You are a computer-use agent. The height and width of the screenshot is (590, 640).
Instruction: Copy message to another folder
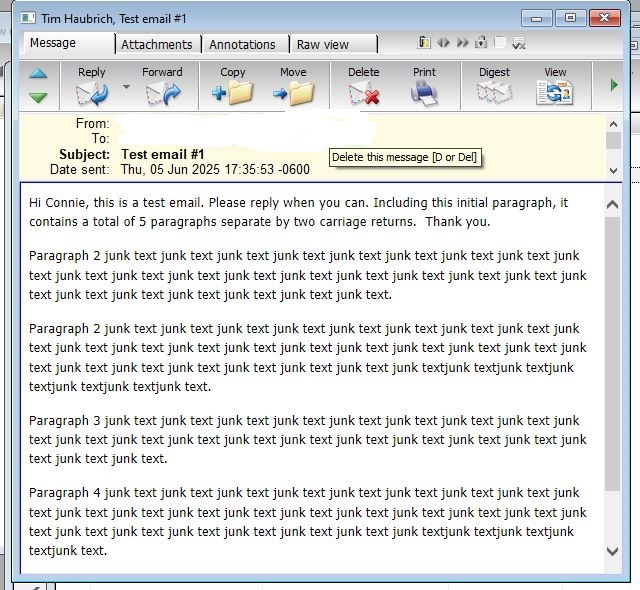232,93
